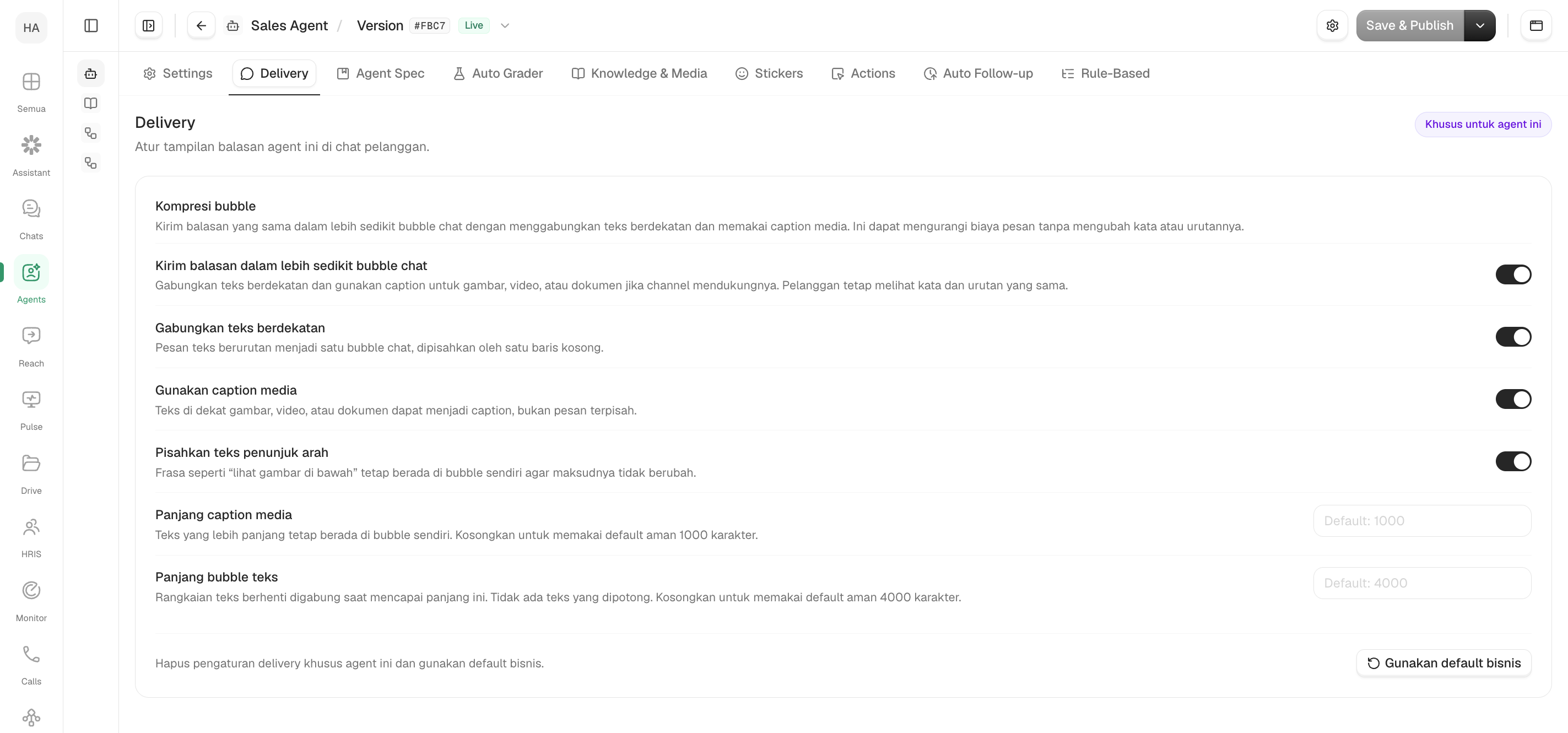1568x733 pixels.
Task: Select the Agents sidebar icon
Action: (x=31, y=272)
